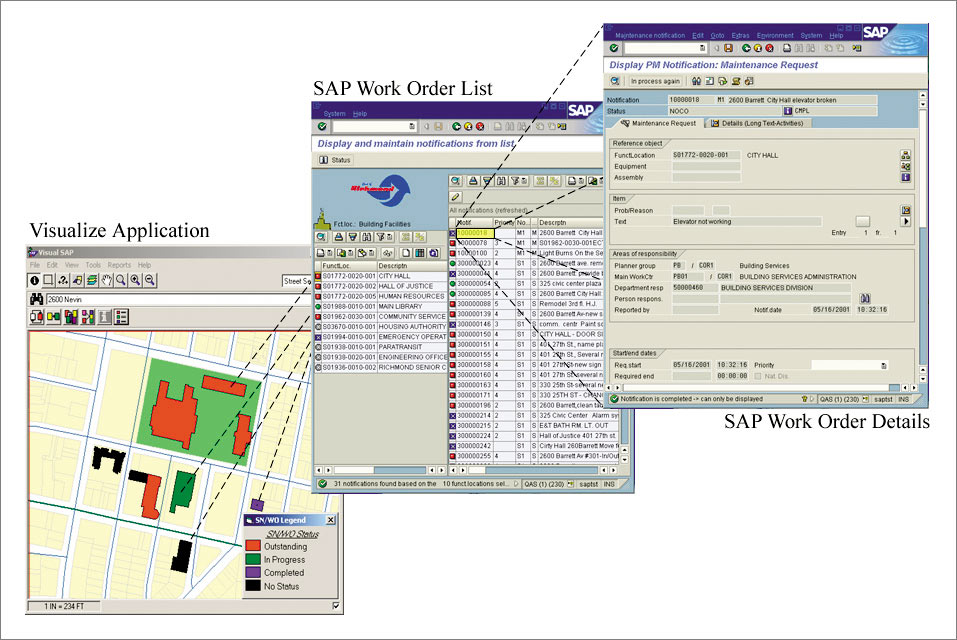
Task: Click the red Outstanding legend swatch
Action: (x=253, y=546)
